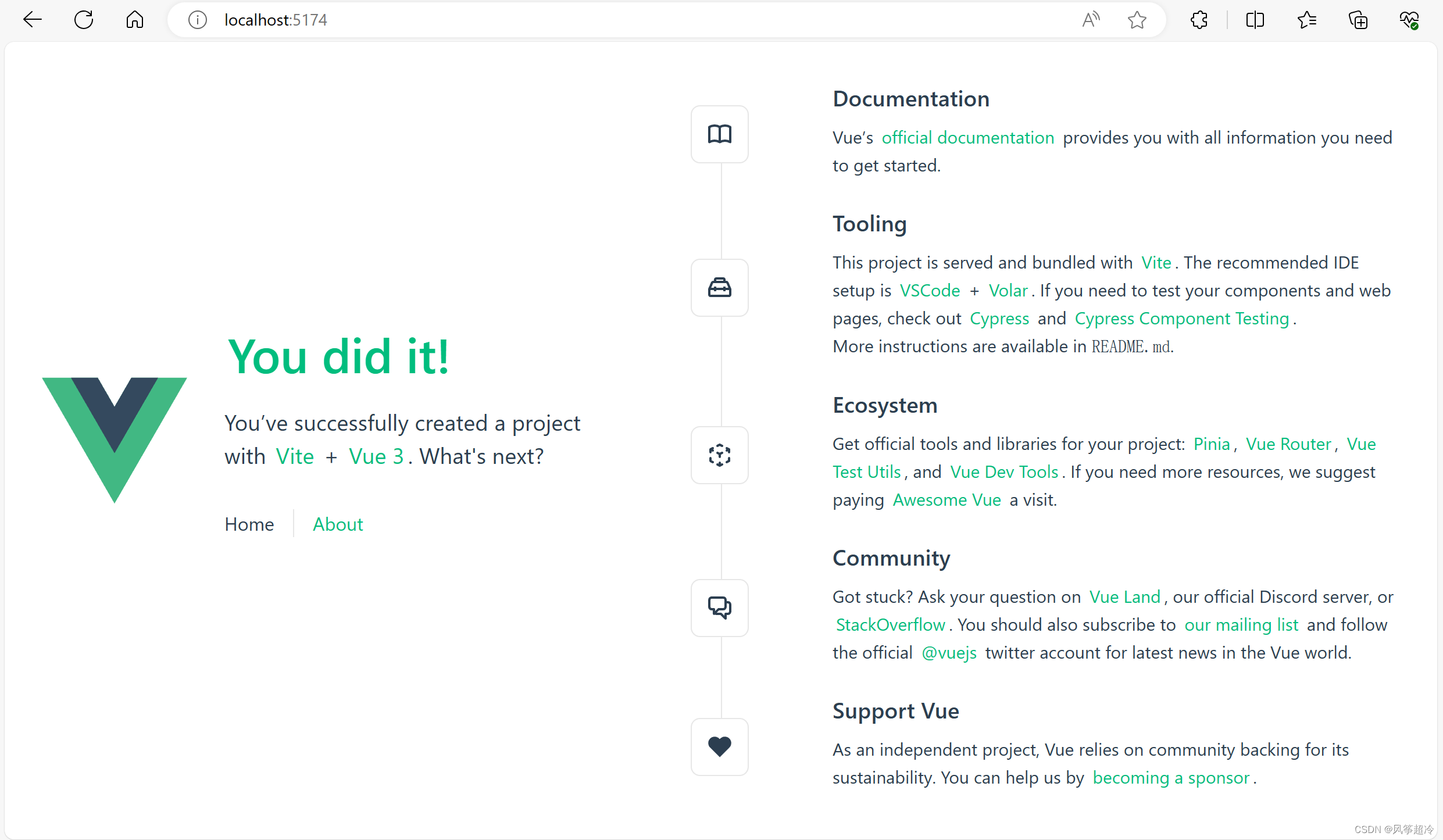
Task: Open the Vue Land link
Action: coord(1124,597)
